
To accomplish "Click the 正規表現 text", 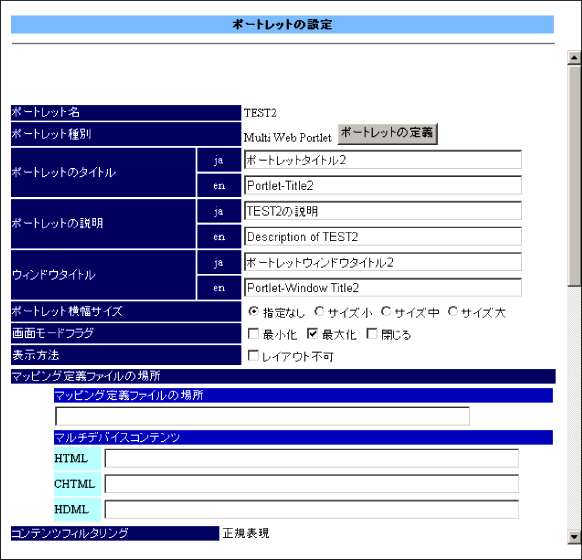I will pos(246,533).
